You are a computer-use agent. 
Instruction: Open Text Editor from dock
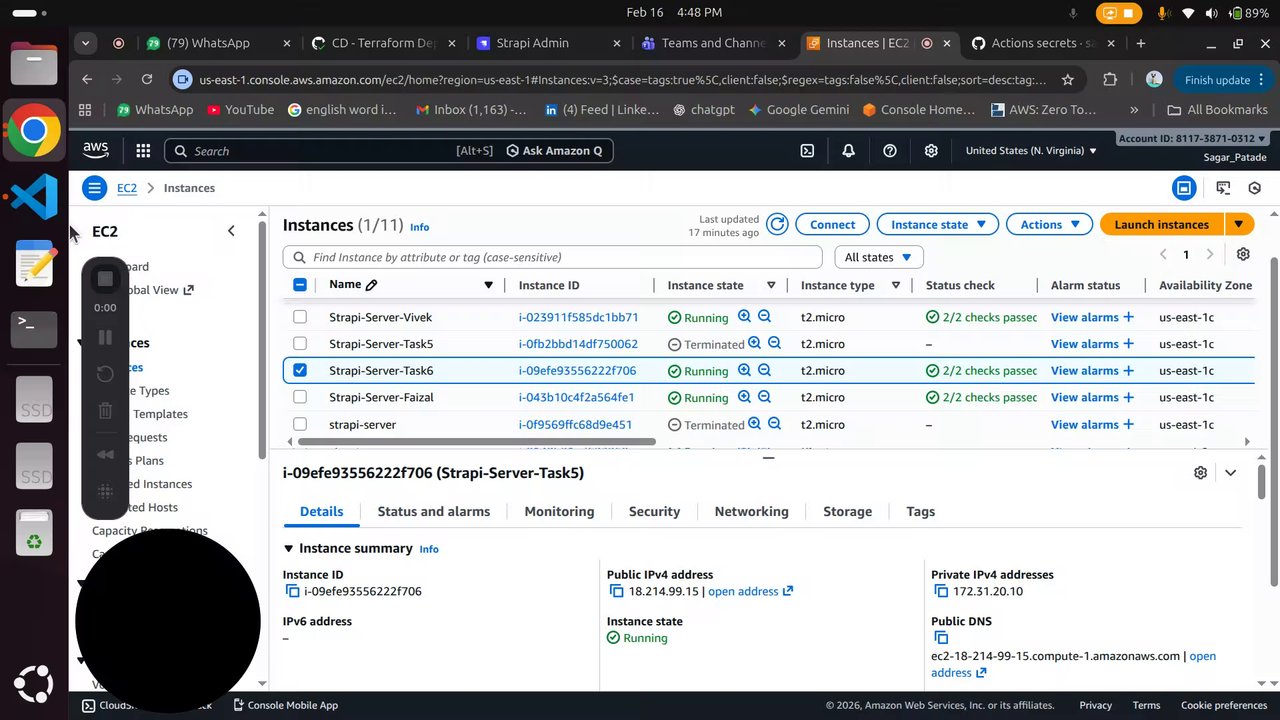(x=34, y=262)
